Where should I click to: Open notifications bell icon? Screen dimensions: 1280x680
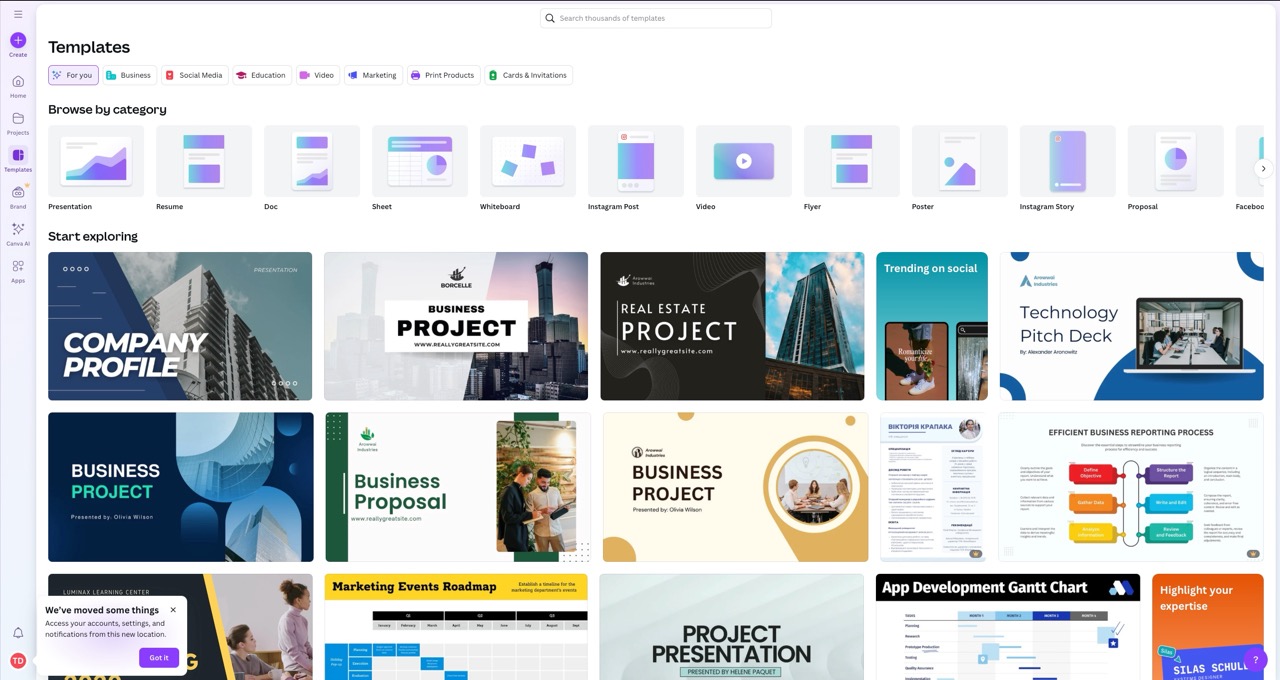[18, 633]
